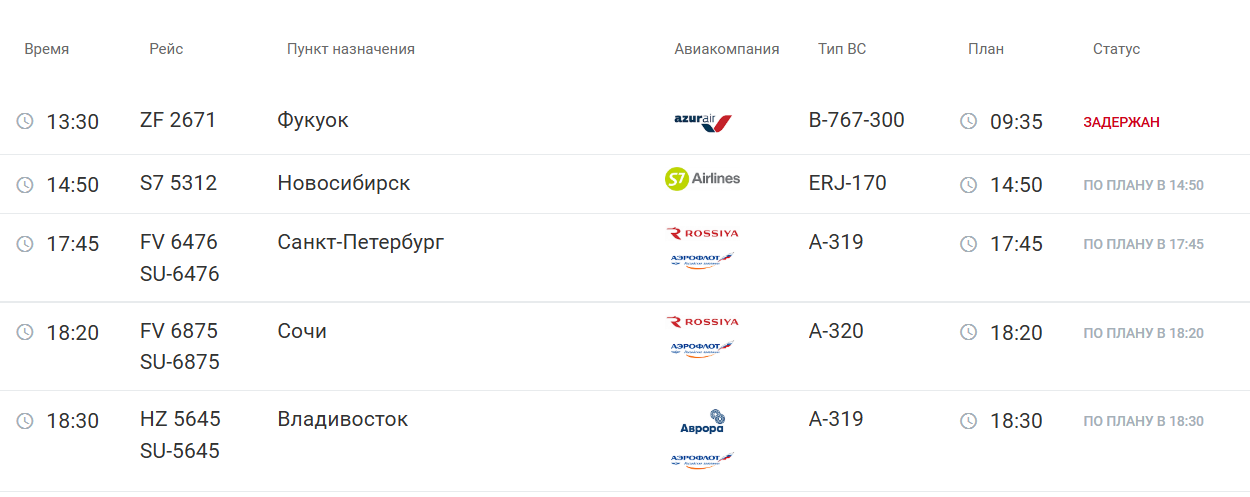Screen dimensions: 1250x497
Task: Click codeshare flight number SU-6875
Action: click(179, 362)
